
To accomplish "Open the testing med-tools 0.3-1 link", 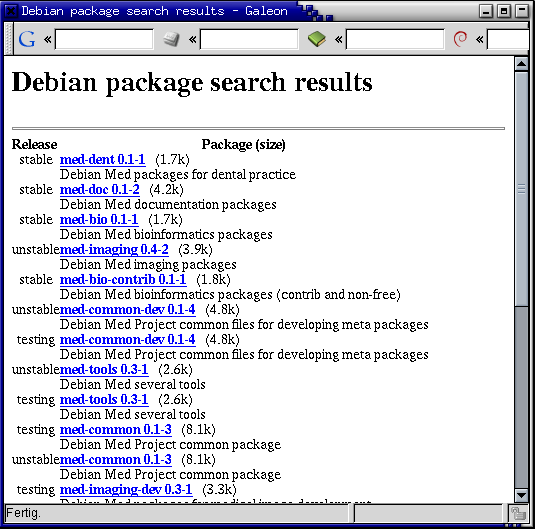I will click(x=104, y=400).
